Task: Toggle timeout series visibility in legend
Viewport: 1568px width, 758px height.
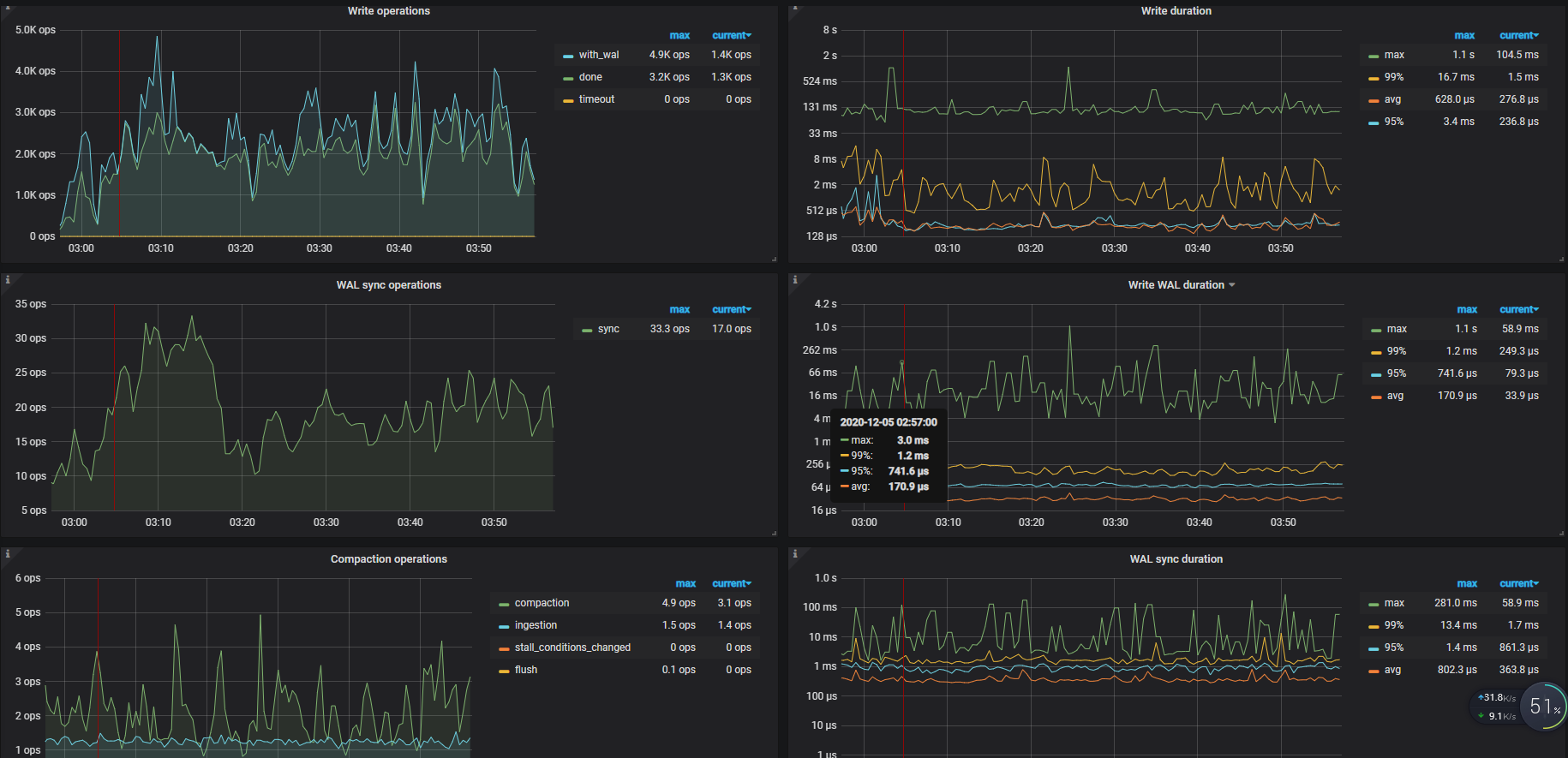Action: click(596, 99)
